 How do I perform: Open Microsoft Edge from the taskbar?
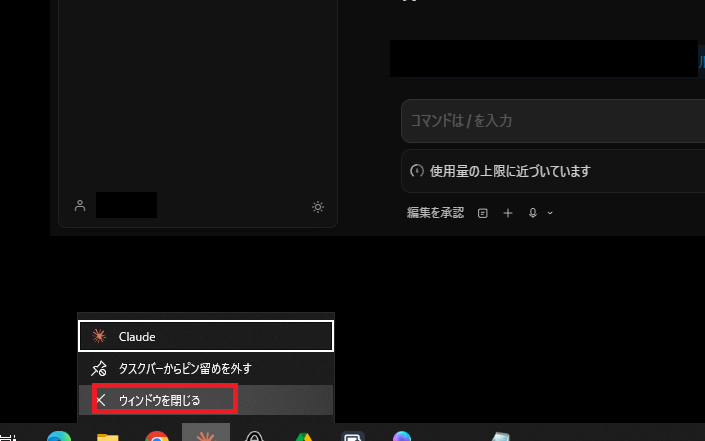[59, 436]
